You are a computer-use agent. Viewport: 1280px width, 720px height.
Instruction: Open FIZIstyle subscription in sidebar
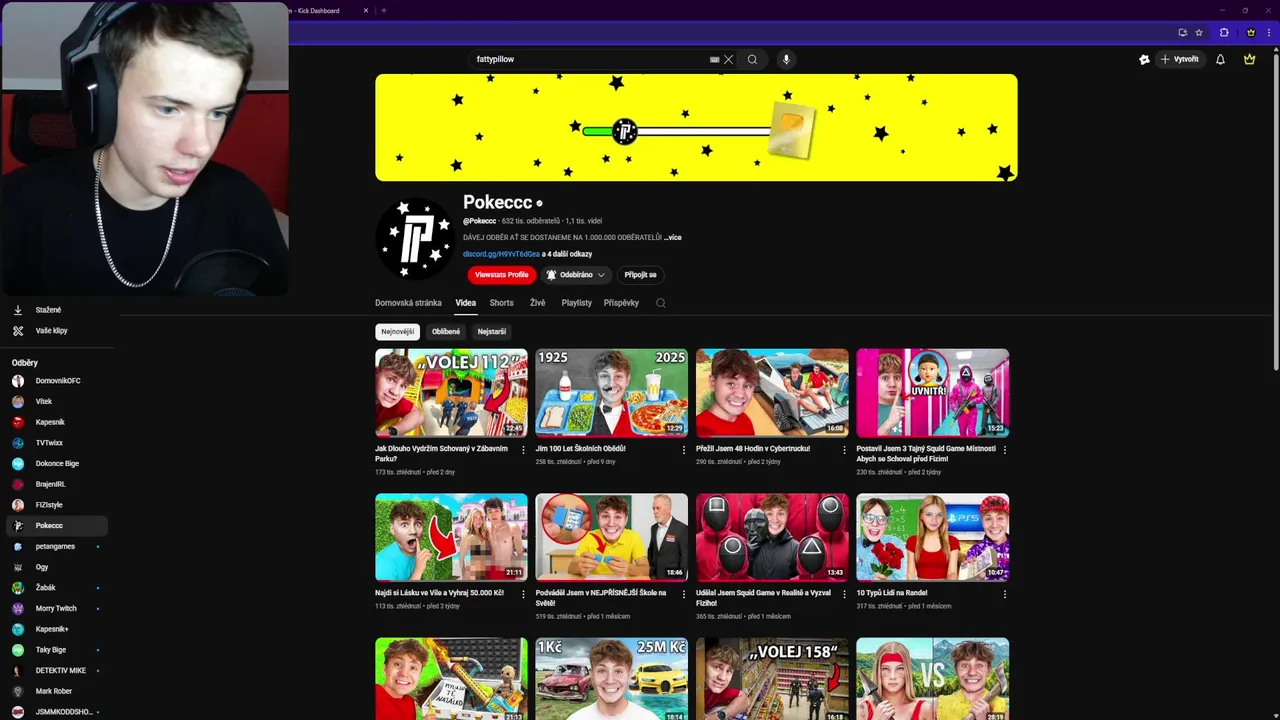pos(57,505)
